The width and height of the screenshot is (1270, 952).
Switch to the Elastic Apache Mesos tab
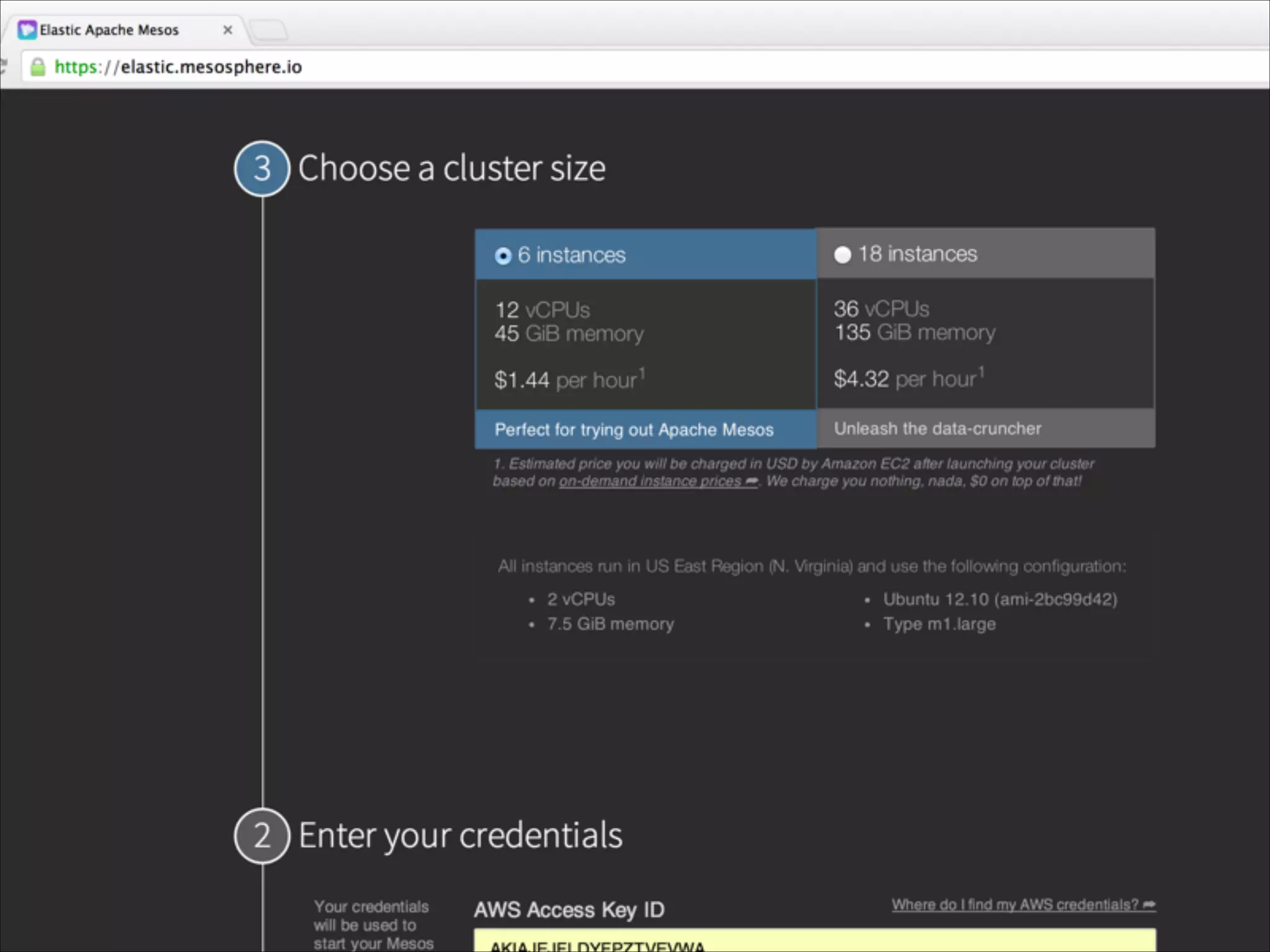coord(109,30)
